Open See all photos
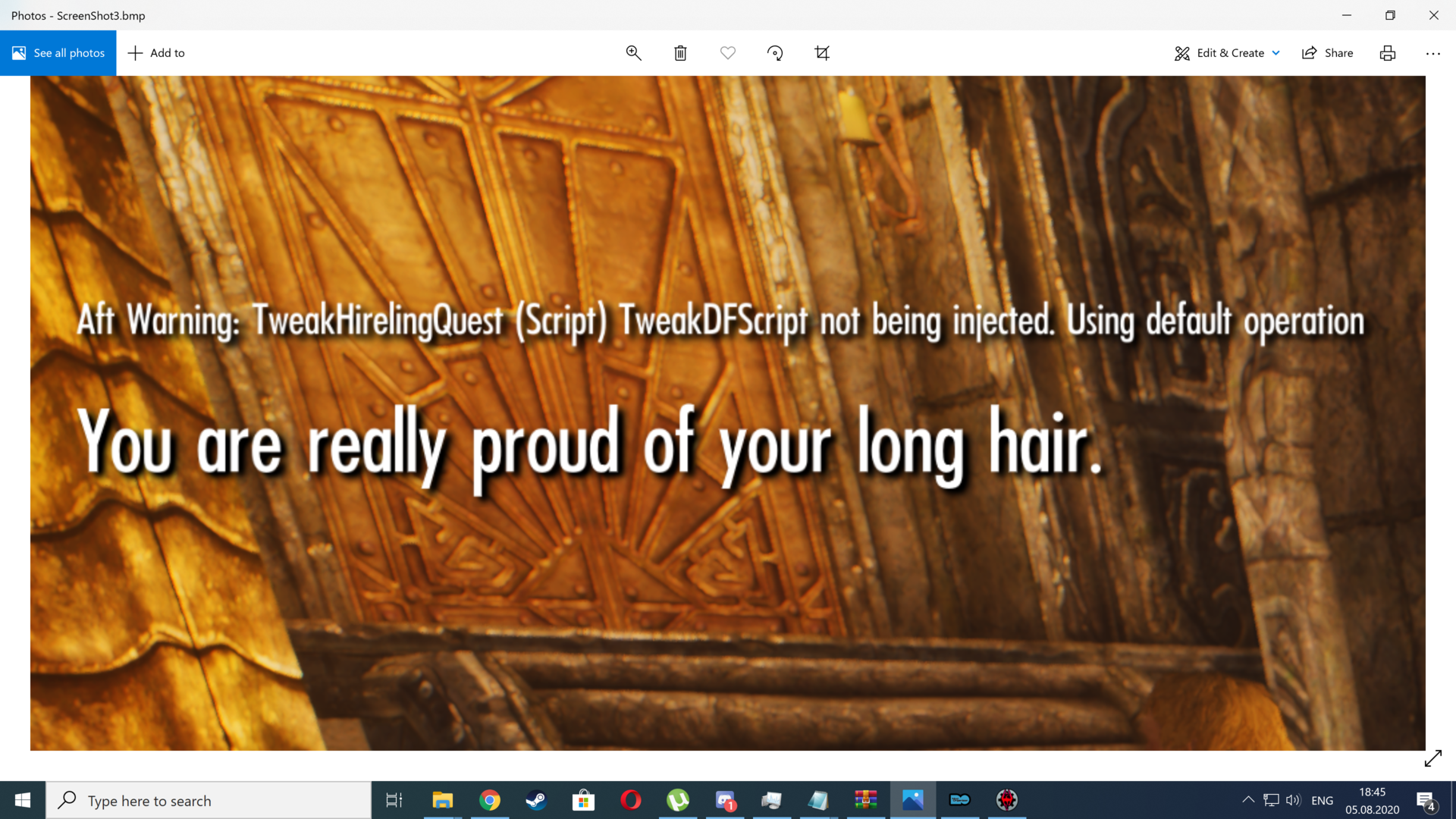The image size is (1456, 819). pyautogui.click(x=58, y=53)
